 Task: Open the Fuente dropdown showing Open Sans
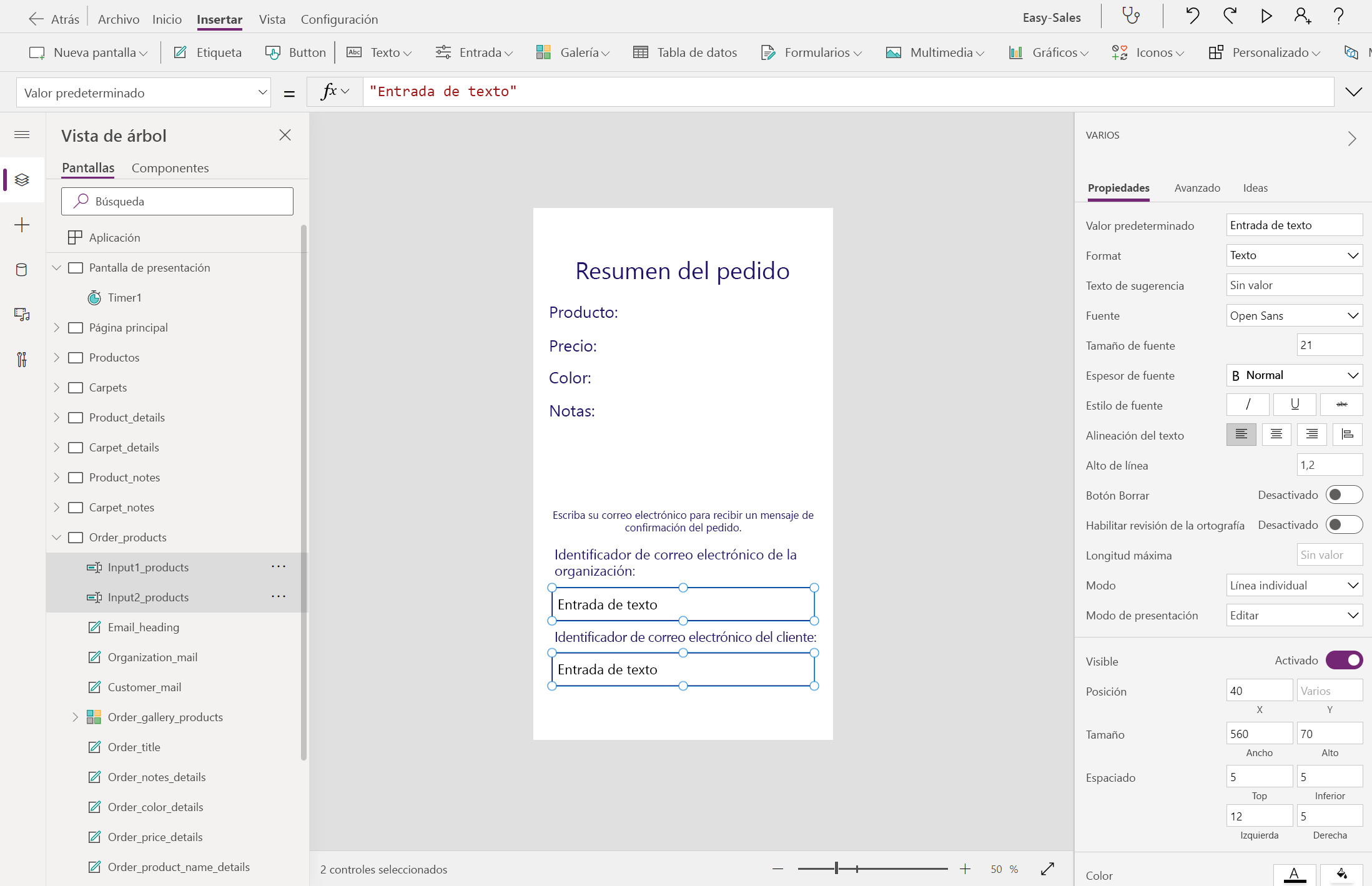coord(1293,315)
